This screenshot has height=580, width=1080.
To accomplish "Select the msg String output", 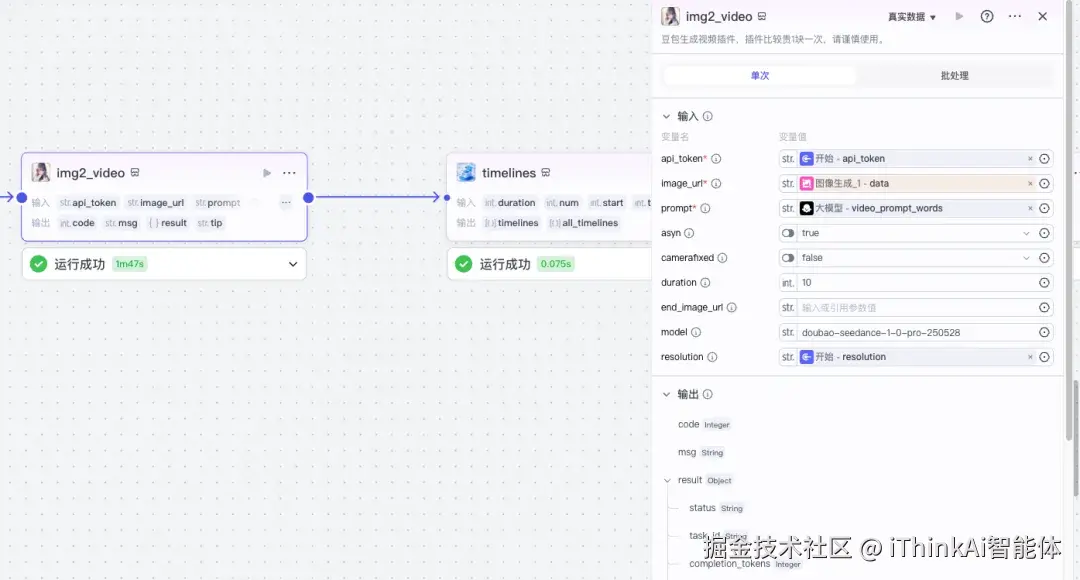I will tap(700, 453).
